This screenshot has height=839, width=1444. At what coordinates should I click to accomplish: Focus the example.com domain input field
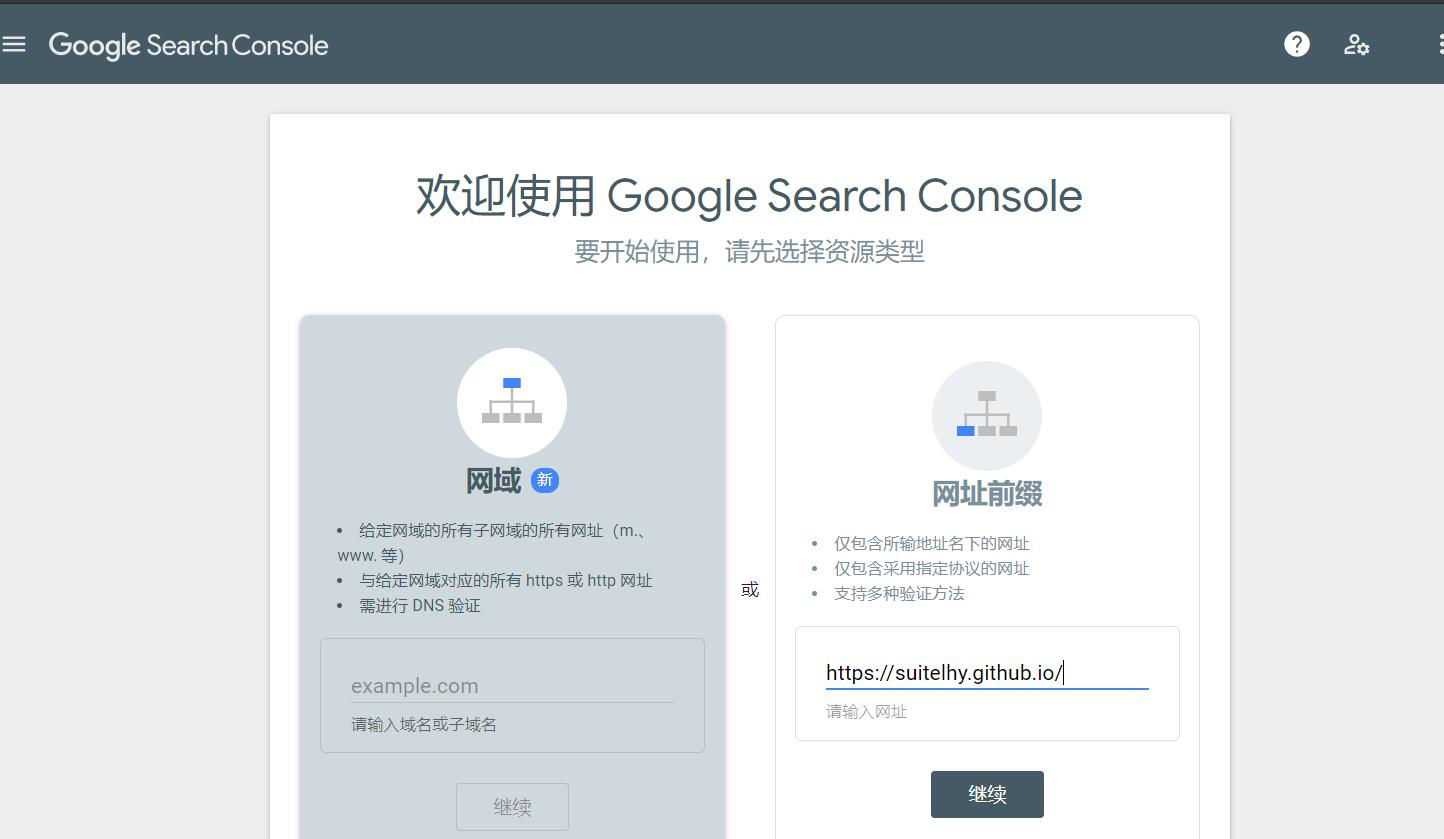[x=512, y=686]
